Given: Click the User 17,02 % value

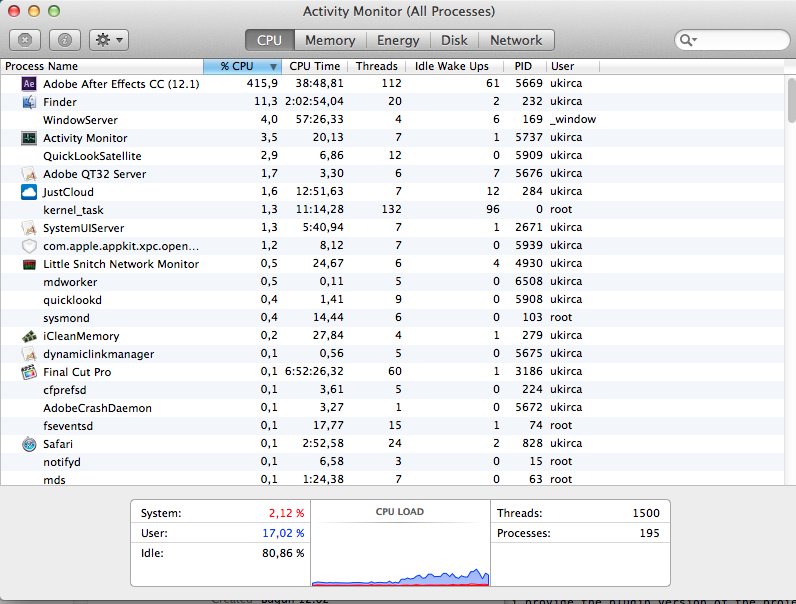Looking at the screenshot, I should [283, 533].
